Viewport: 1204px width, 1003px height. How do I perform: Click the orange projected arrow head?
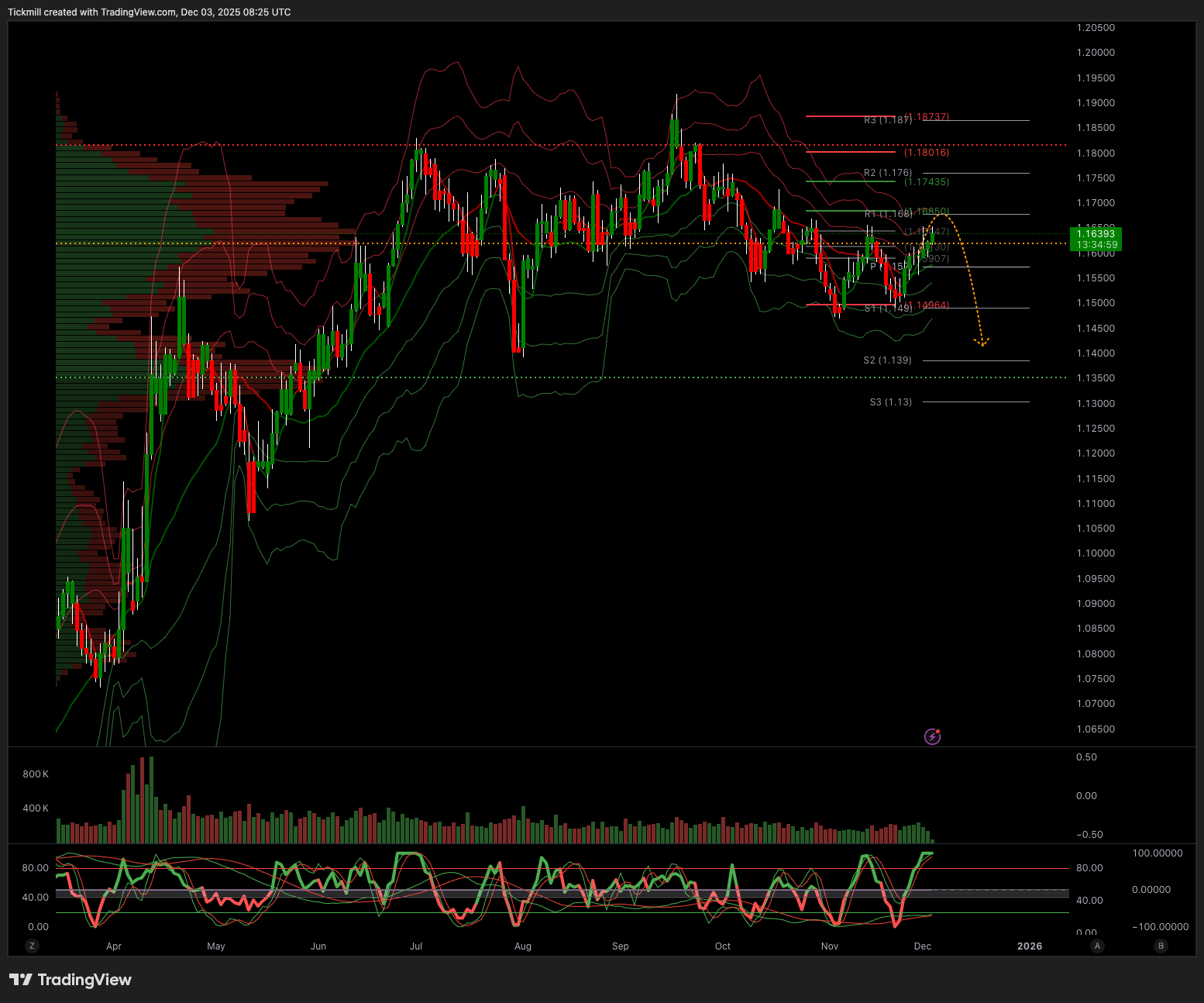[982, 342]
